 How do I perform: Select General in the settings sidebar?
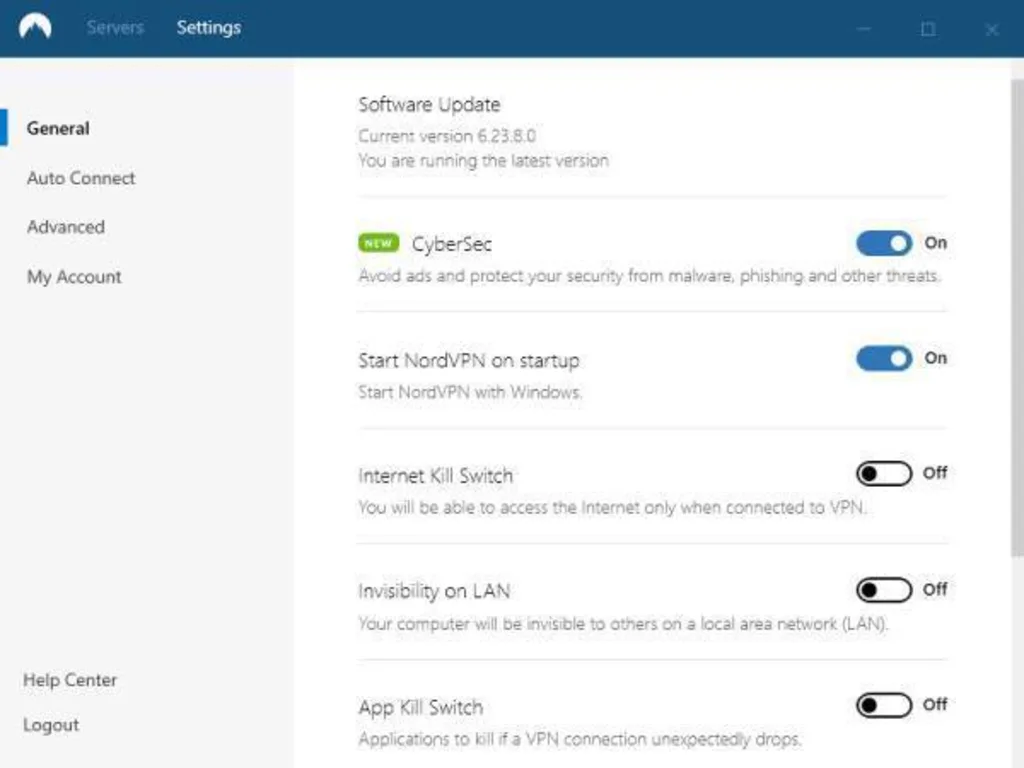(x=58, y=128)
